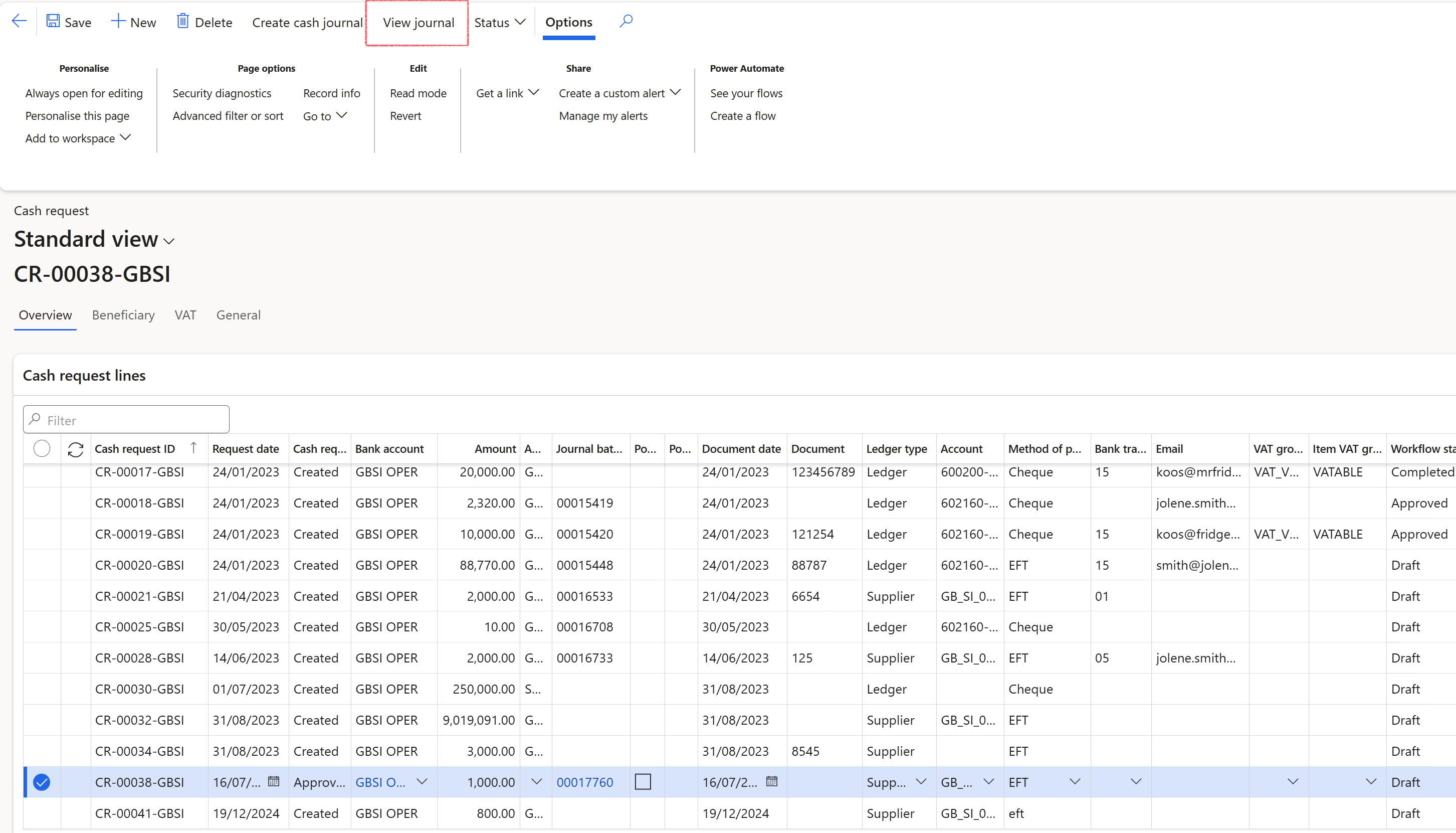
Task: Click document number 123456789 cell
Action: point(823,472)
